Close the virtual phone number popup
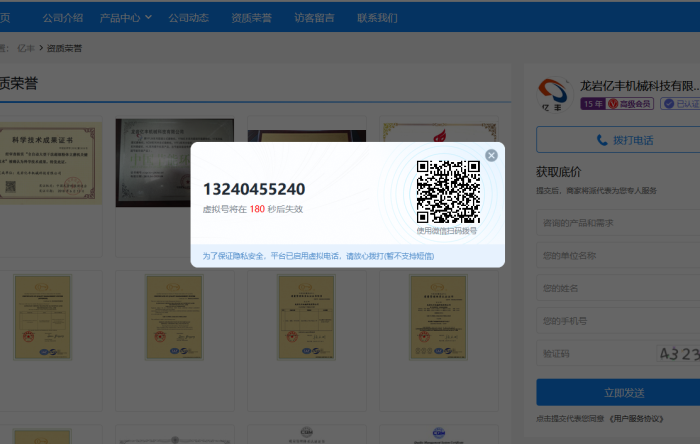This screenshot has width=700, height=444. point(491,155)
